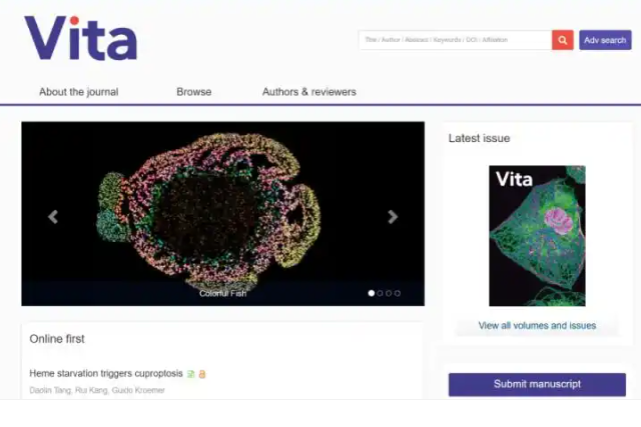Image resolution: width=641 pixels, height=427 pixels.
Task: Click the Submit manuscript button
Action: tap(537, 384)
